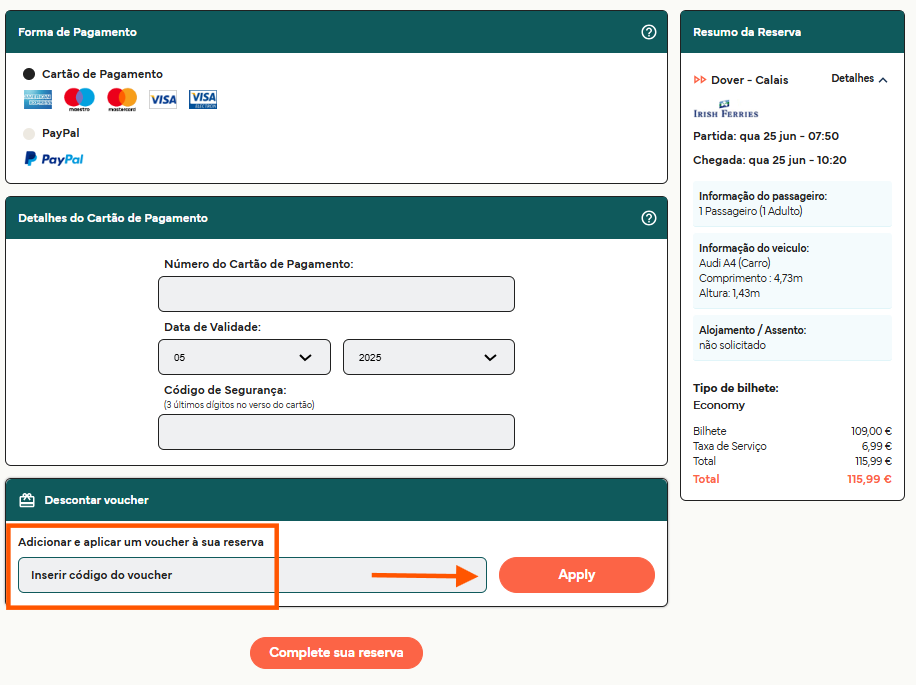Open help icon in Detalhes do Cartão header
The height and width of the screenshot is (685, 916).
click(649, 218)
